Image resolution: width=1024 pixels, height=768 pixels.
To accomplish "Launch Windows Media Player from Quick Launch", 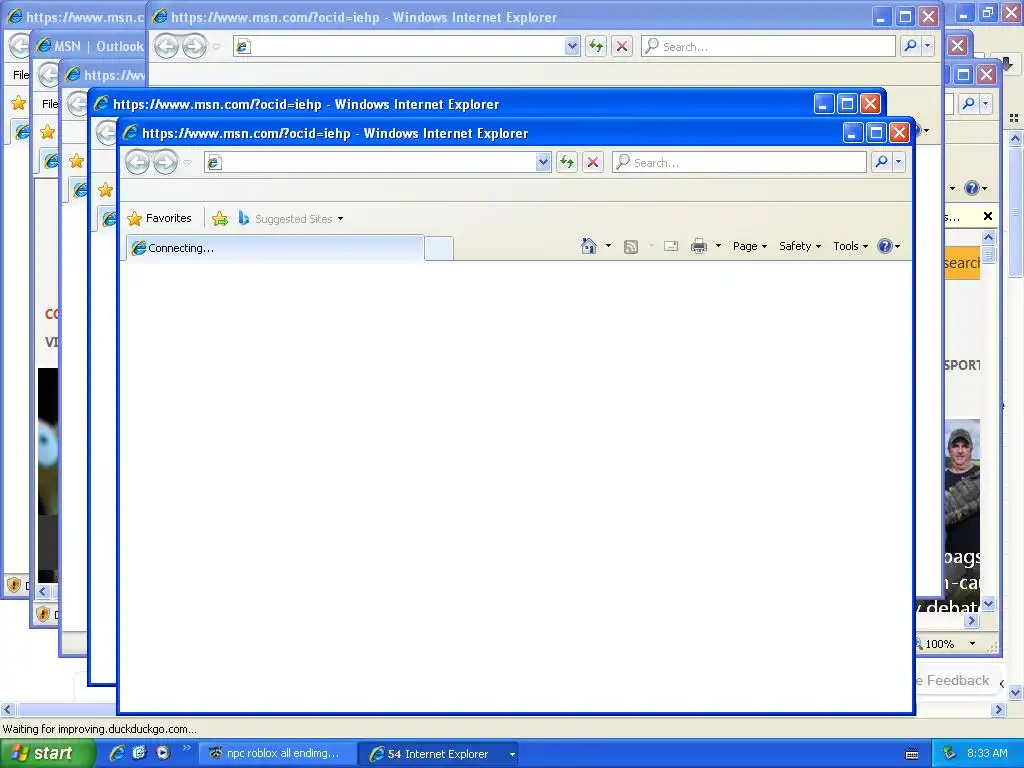I will click(x=163, y=753).
